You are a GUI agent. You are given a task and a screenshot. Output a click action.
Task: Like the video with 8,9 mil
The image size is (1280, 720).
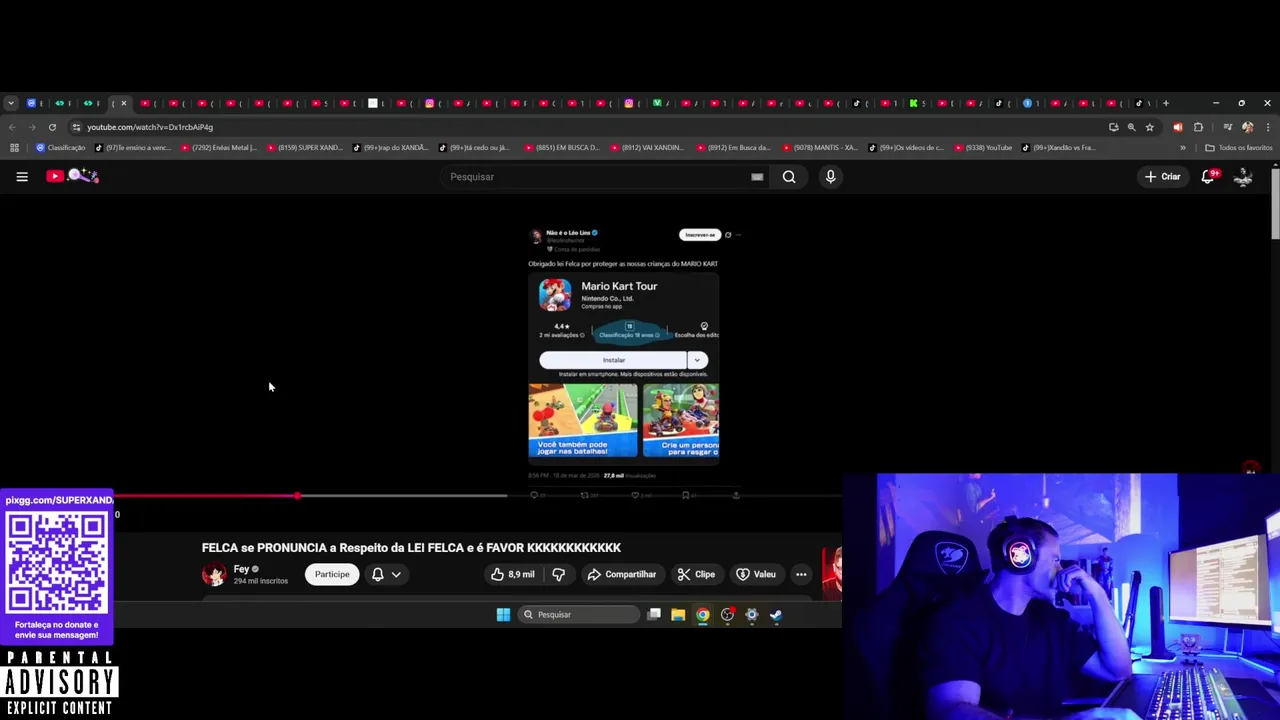click(x=512, y=574)
